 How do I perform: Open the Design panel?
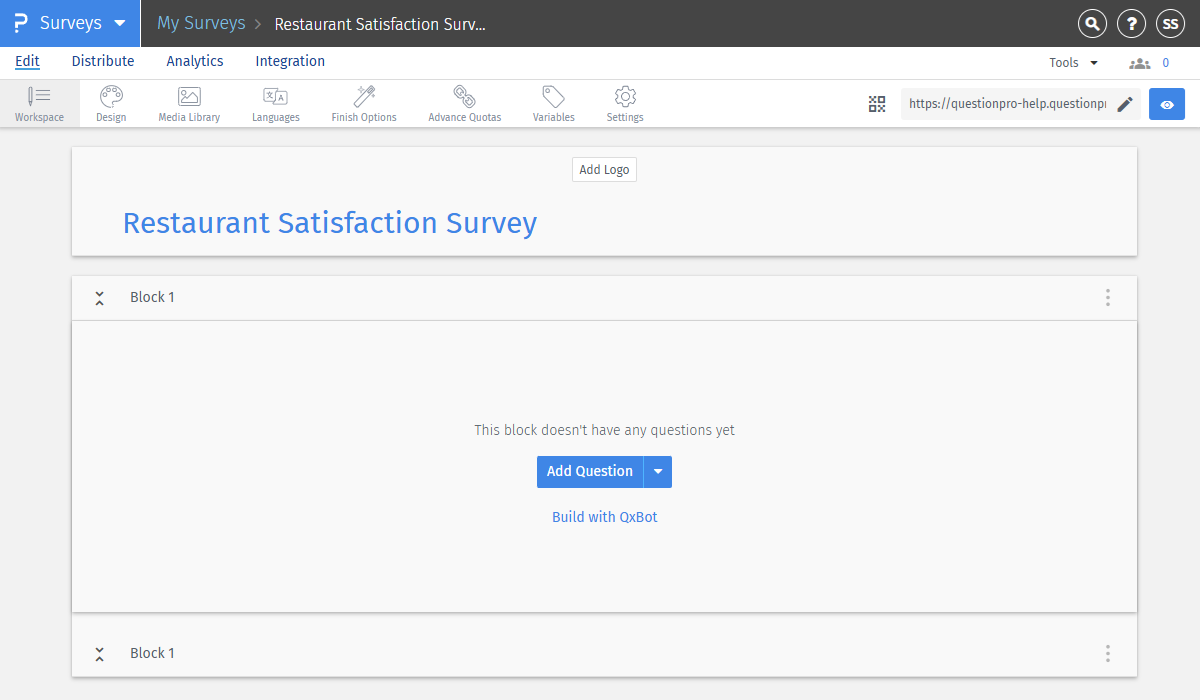click(110, 103)
